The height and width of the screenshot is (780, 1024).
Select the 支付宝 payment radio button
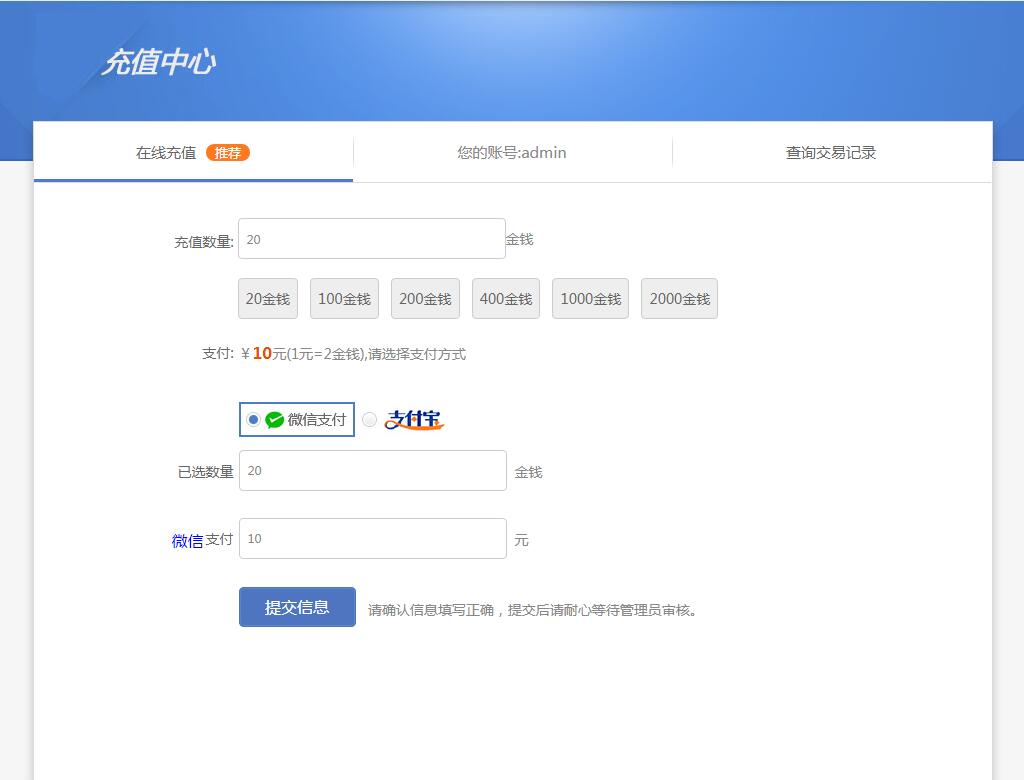[369, 421]
